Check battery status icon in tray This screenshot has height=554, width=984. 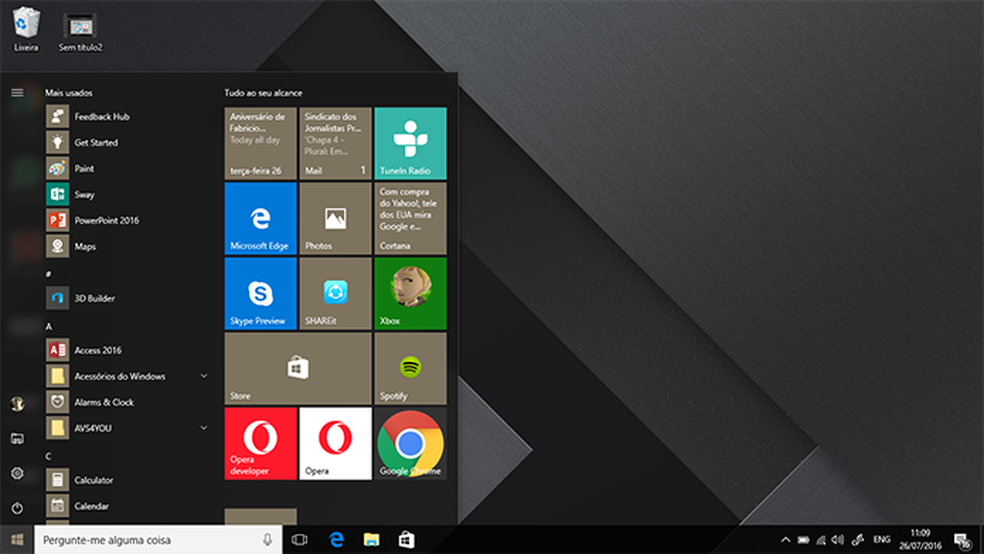[x=803, y=540]
